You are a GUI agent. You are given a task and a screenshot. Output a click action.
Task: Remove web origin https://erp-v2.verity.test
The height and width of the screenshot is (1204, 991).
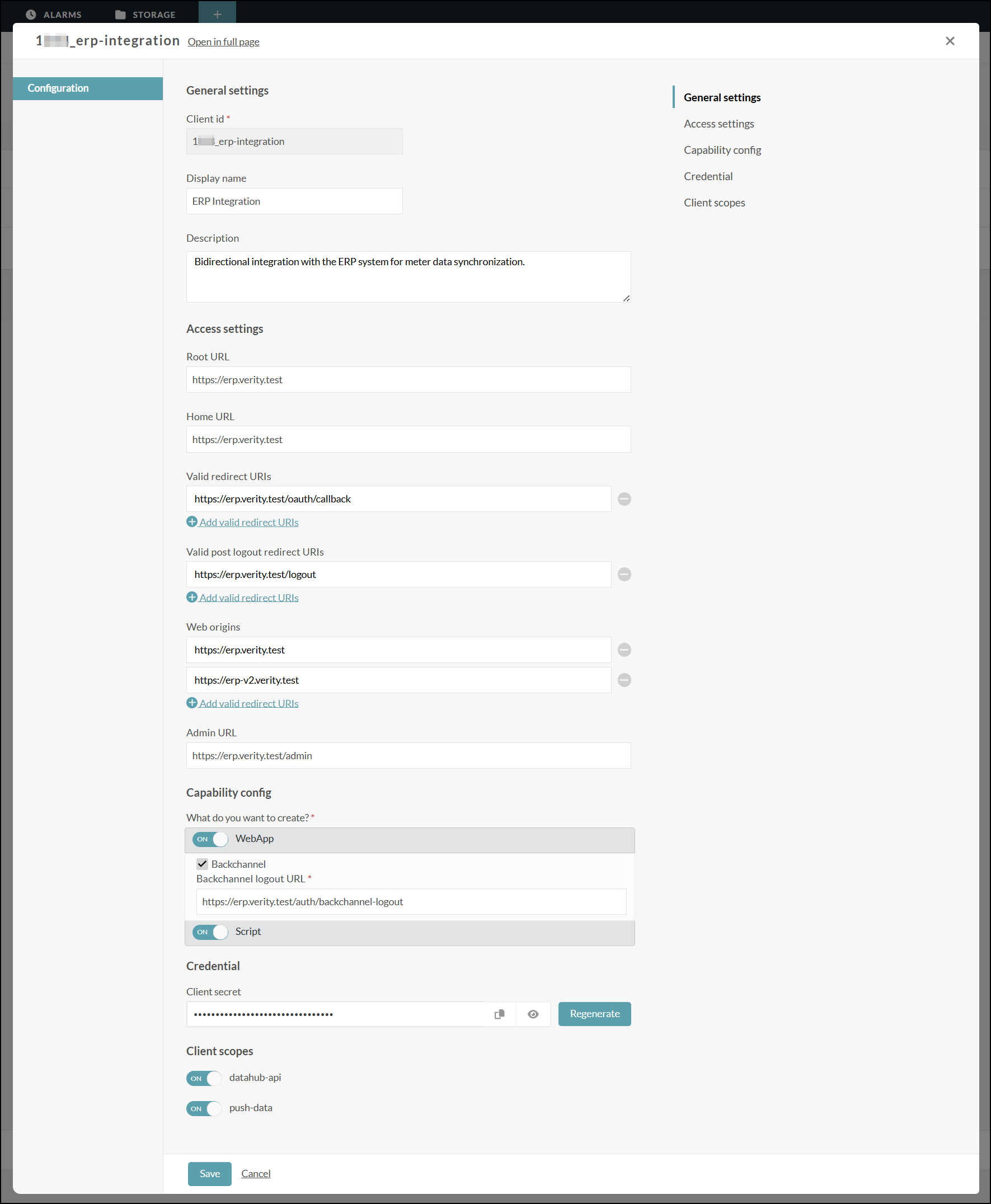[624, 680]
